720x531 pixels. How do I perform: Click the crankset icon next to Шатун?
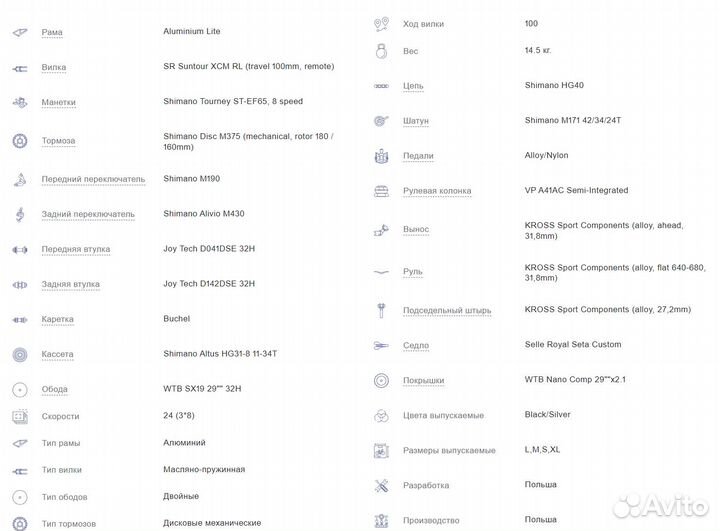click(380, 121)
